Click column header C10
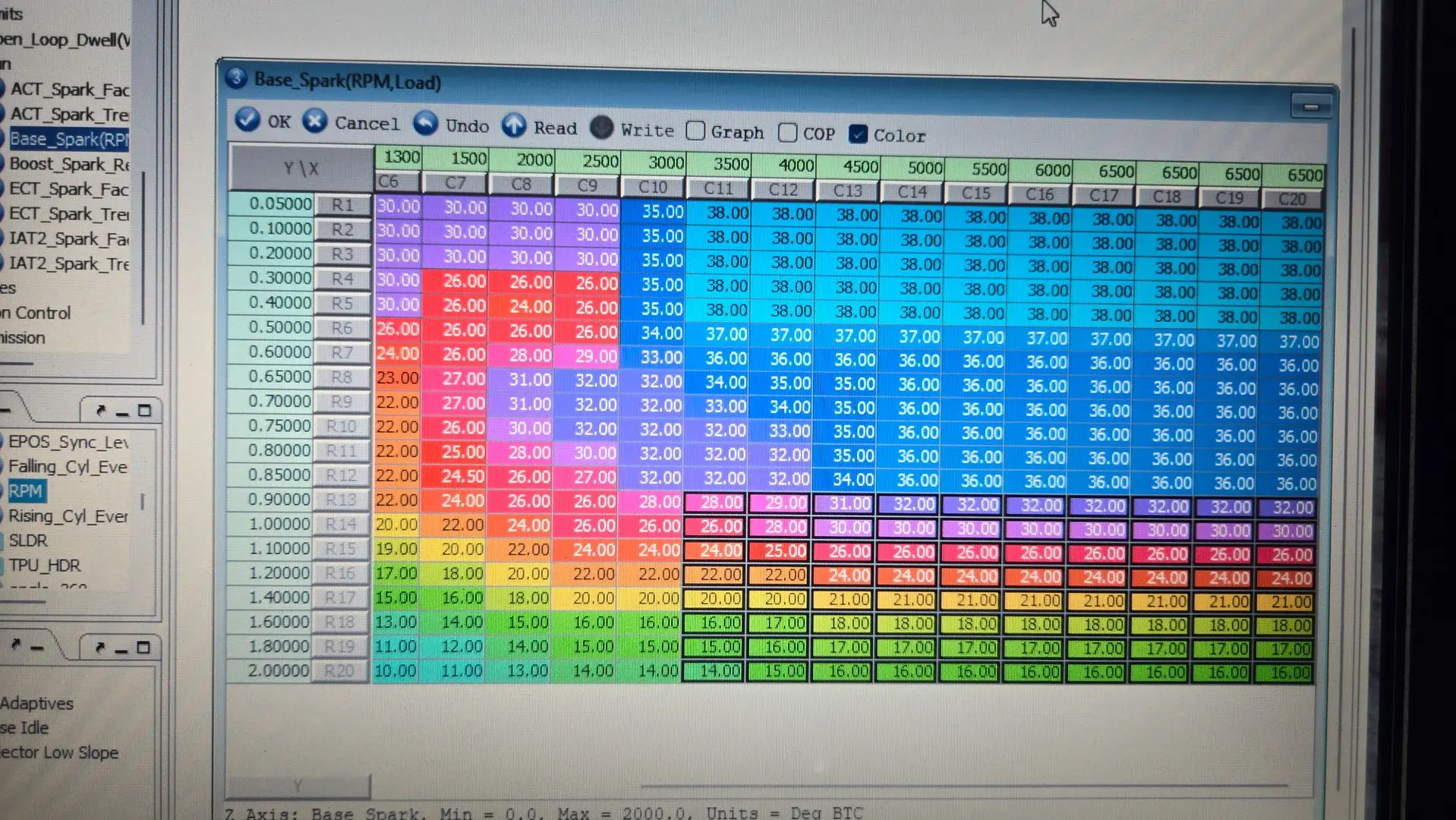Viewport: 1456px width, 820px height. (x=653, y=187)
